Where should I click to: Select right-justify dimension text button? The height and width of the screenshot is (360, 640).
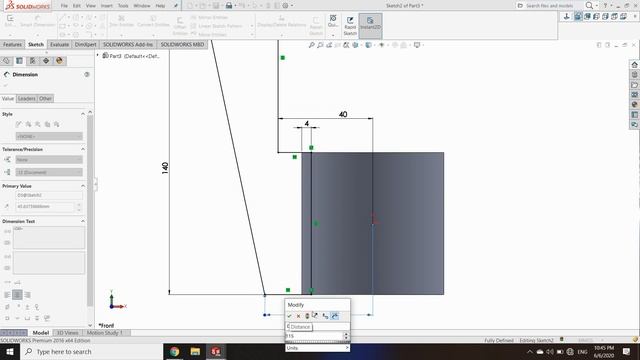[27, 295]
